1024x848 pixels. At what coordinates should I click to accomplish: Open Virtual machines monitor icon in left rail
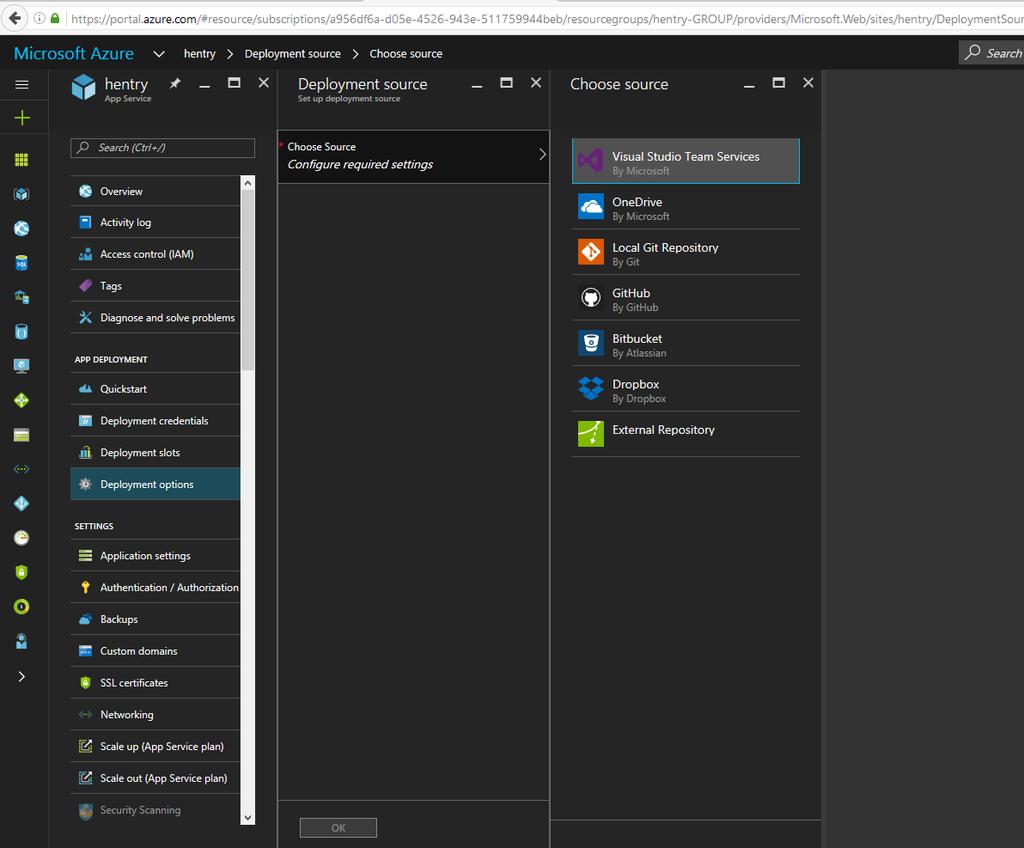(x=22, y=366)
